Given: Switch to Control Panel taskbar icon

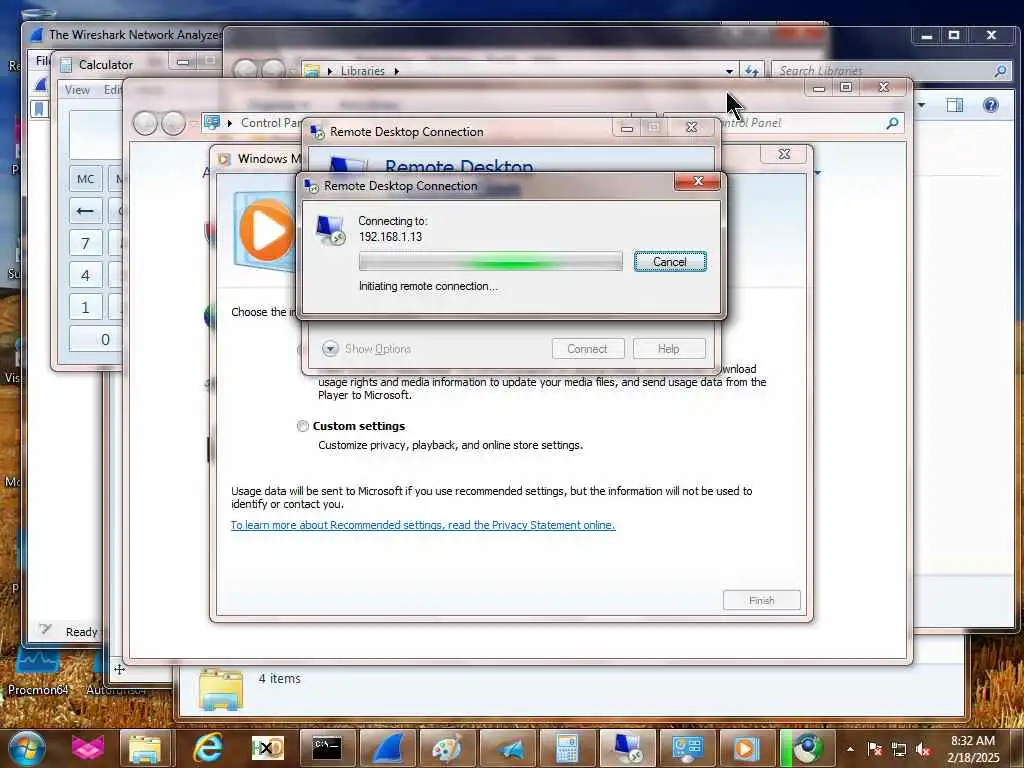Looking at the screenshot, I should [687, 748].
